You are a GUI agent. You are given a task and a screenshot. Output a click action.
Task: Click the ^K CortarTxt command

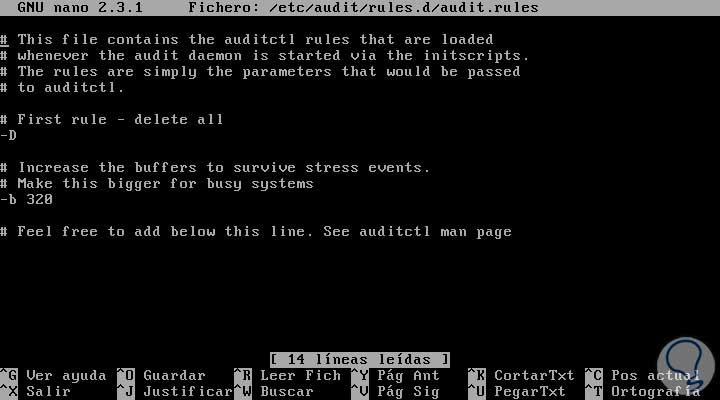[x=521, y=376]
